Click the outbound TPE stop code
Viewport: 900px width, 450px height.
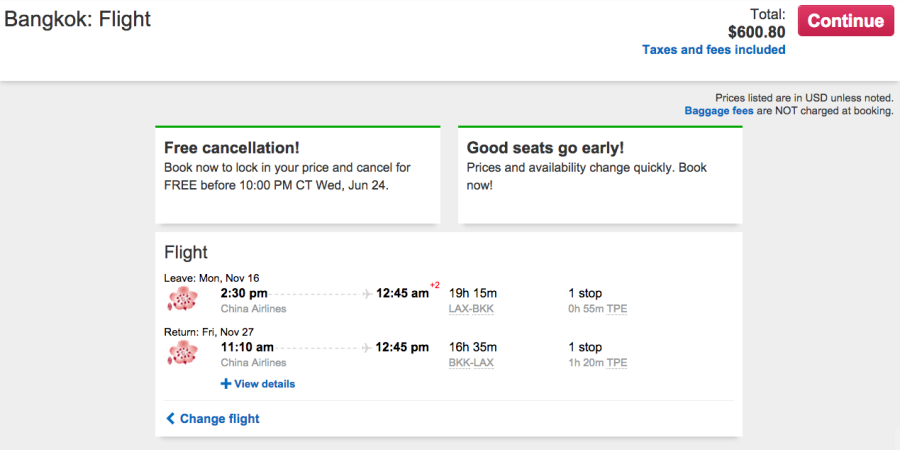(617, 309)
